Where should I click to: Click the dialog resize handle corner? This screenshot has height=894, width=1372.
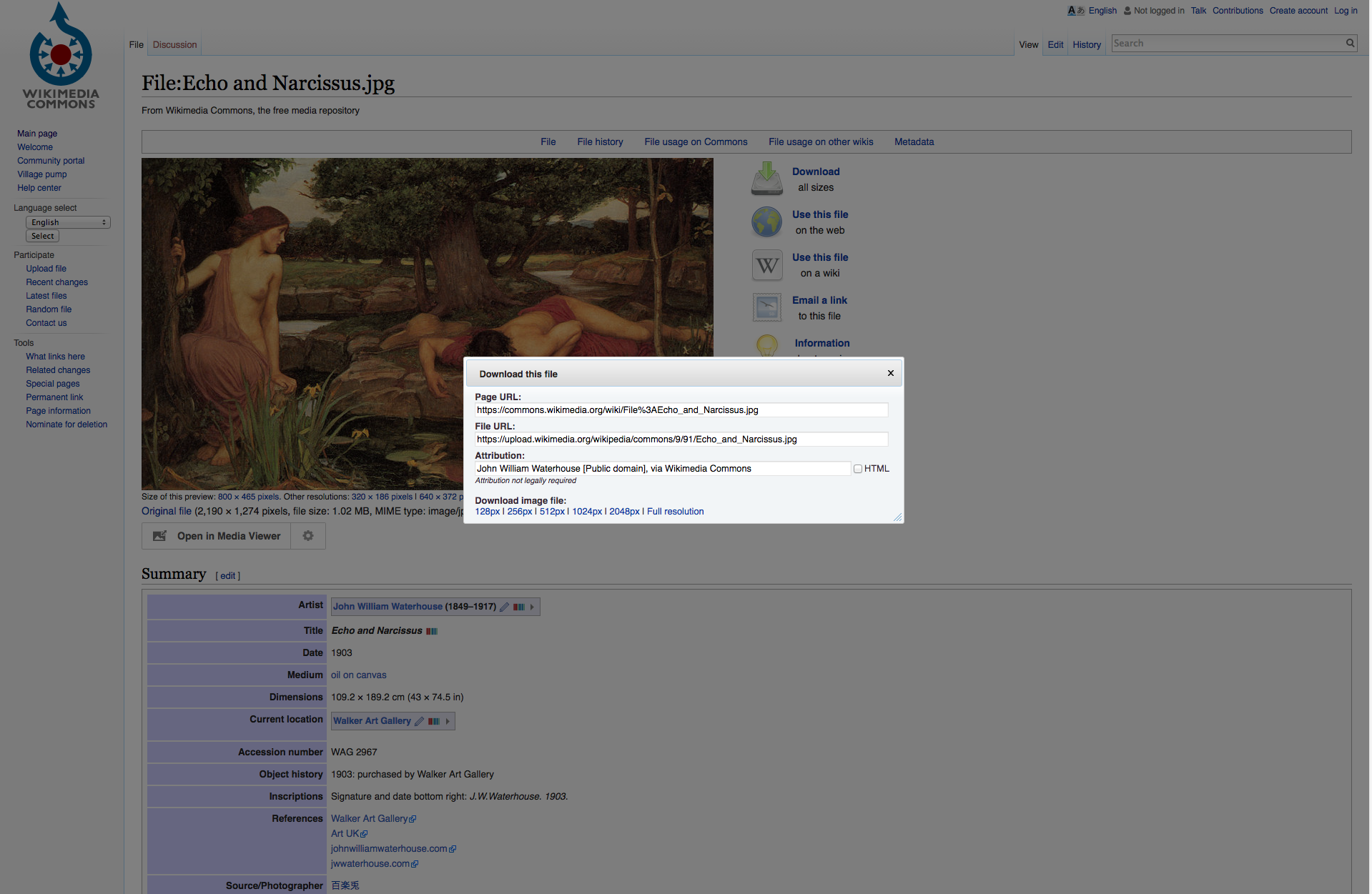tap(898, 517)
